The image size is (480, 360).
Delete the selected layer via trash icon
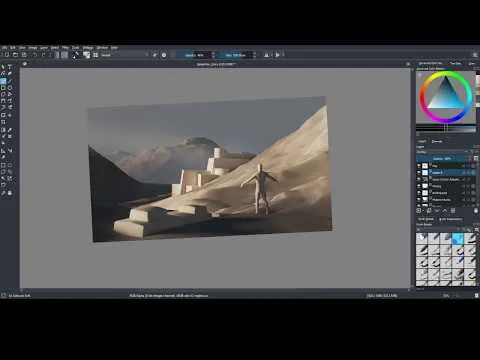pyautogui.click(x=476, y=211)
